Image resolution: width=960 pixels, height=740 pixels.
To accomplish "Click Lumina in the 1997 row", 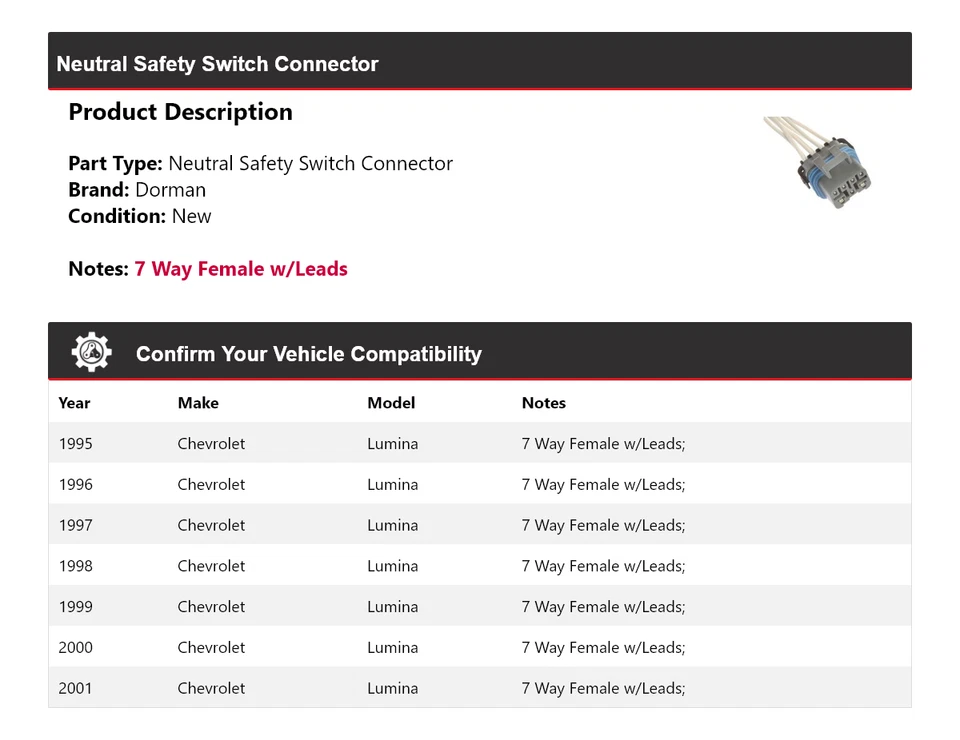I will (x=392, y=526).
